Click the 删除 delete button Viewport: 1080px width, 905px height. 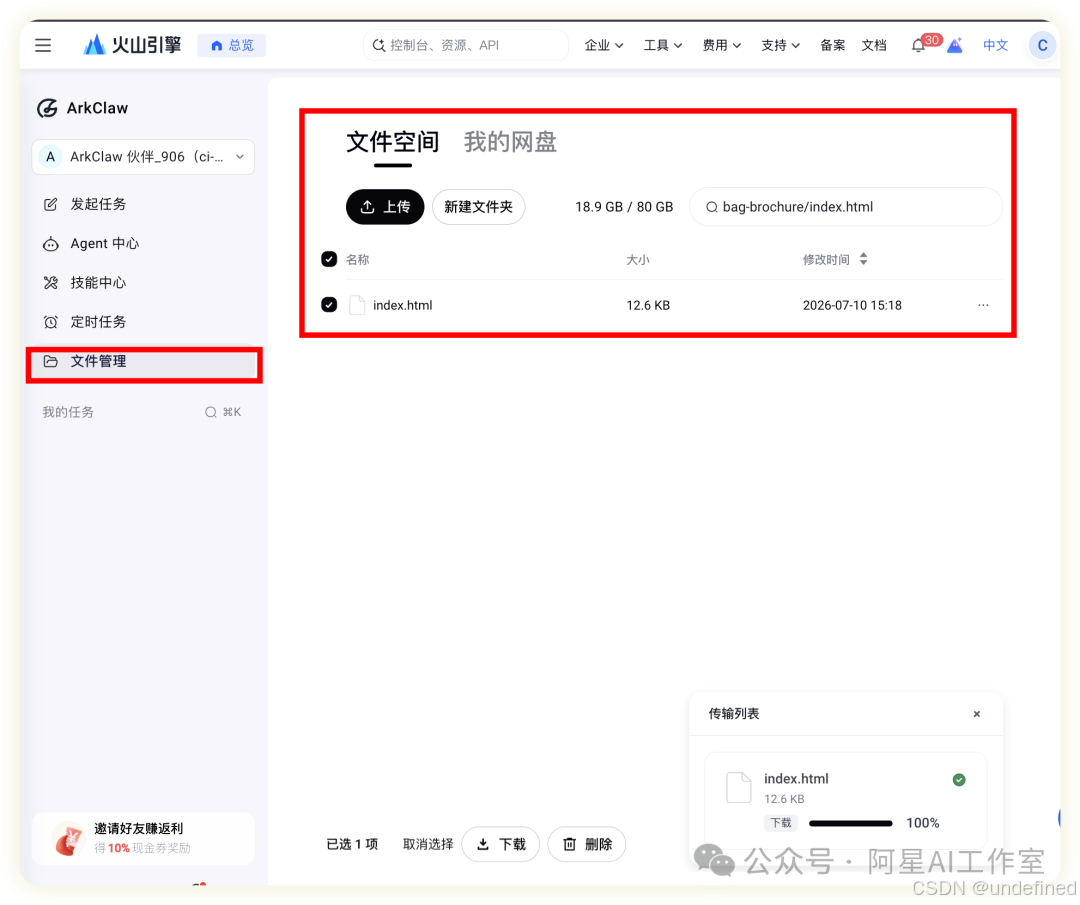pos(587,844)
